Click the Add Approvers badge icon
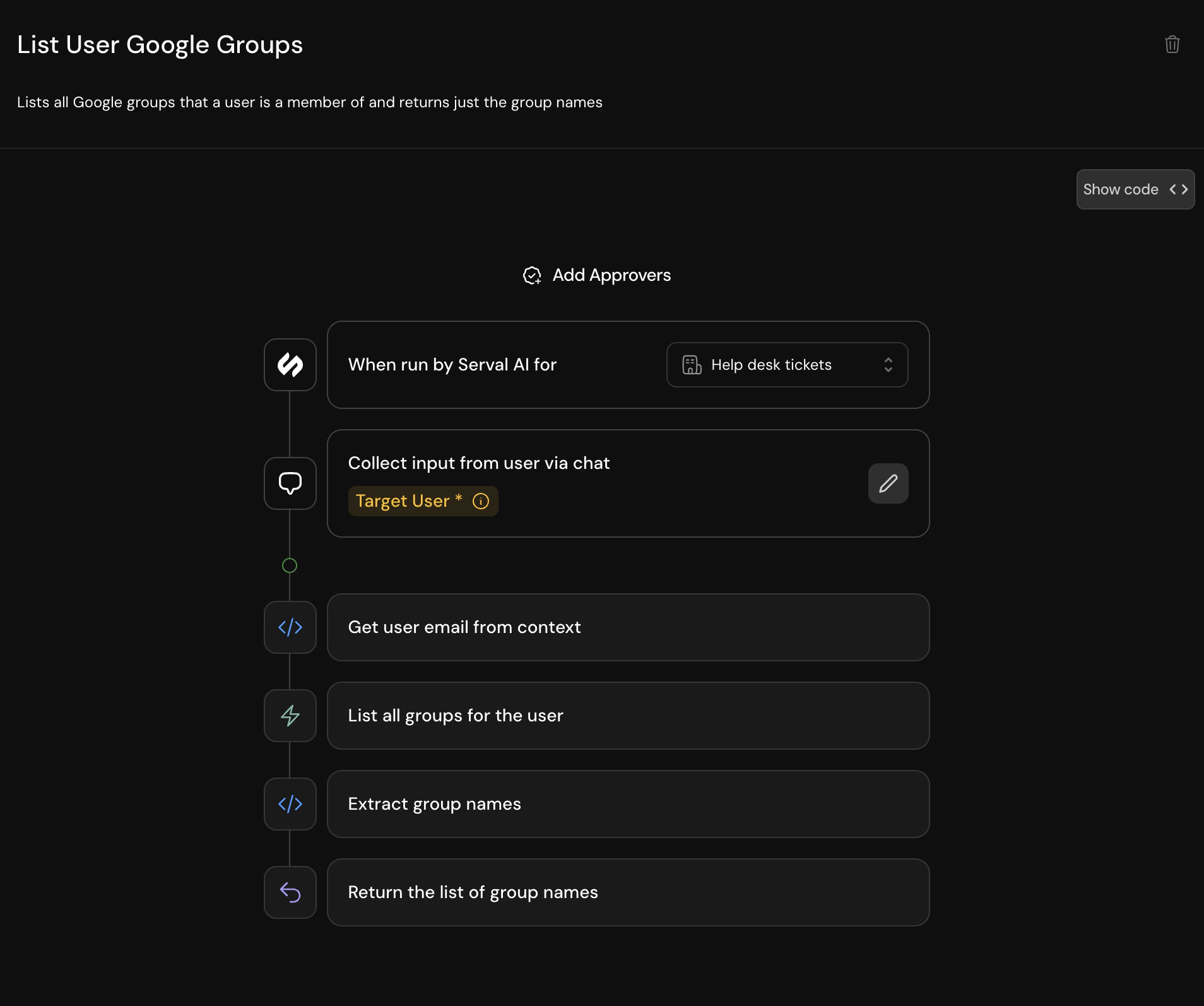1204x1006 pixels. coord(532,275)
